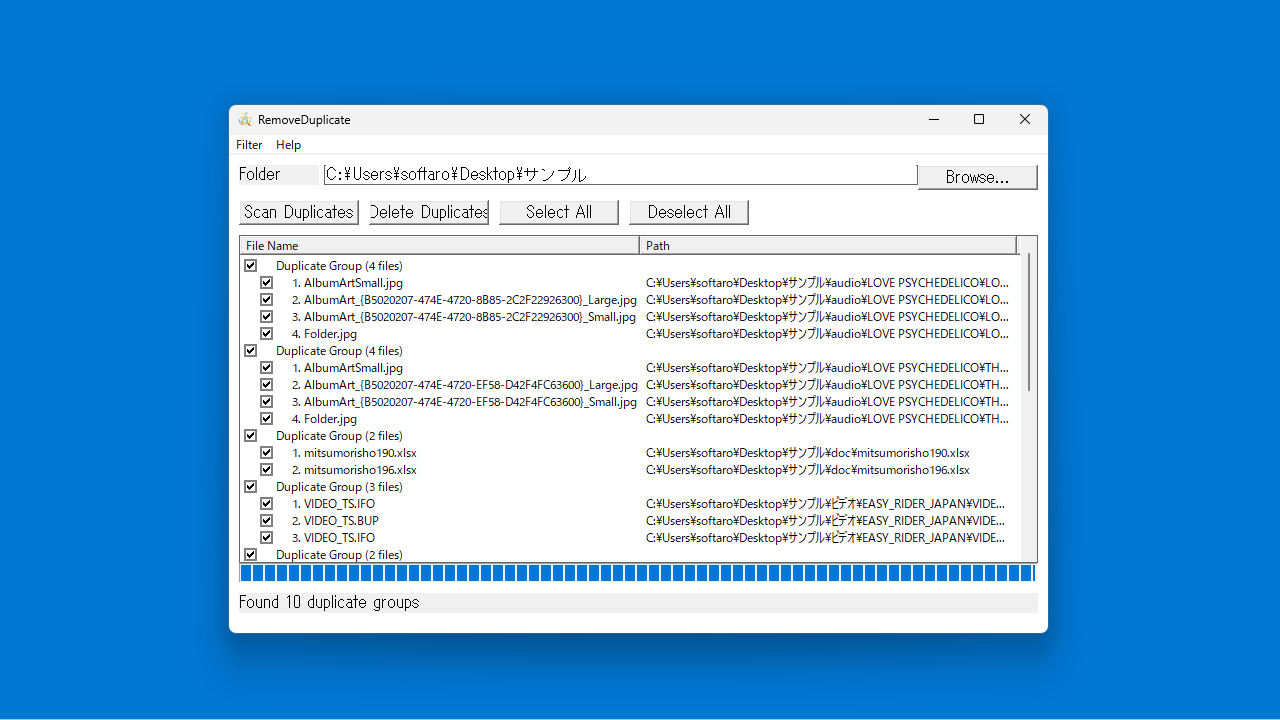Screen dimensions: 1280x720
Task: Uncheck the mitsumorisho196.xlsx checkbox
Action: click(x=266, y=469)
